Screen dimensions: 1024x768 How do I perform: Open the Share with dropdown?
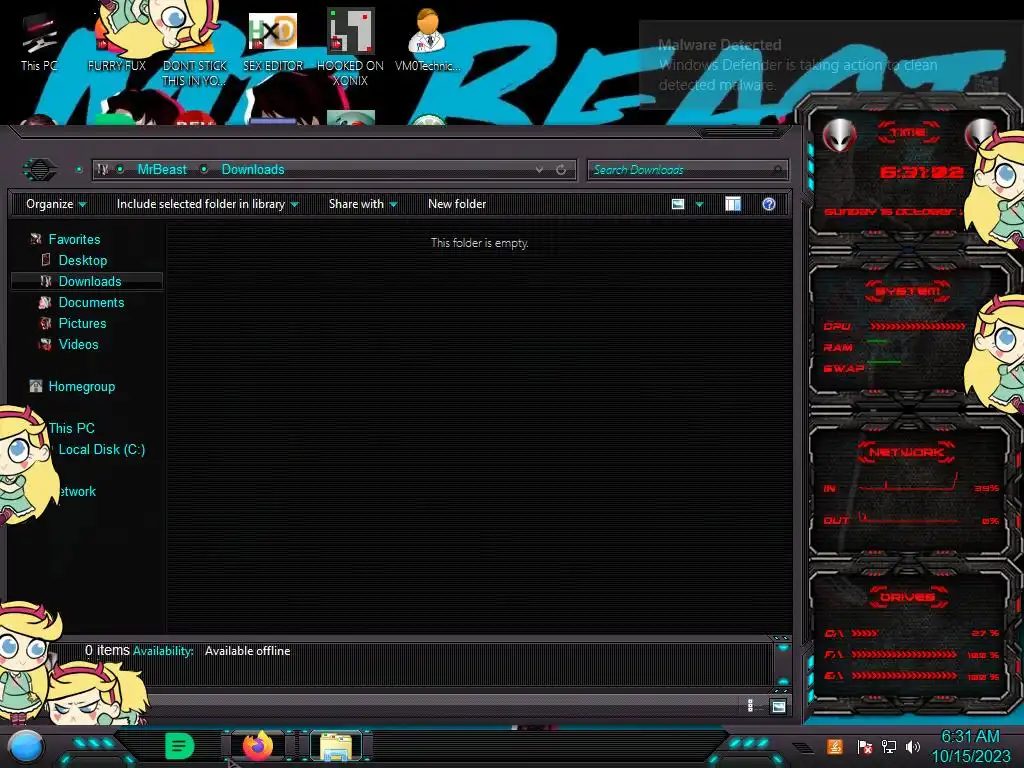(x=363, y=204)
